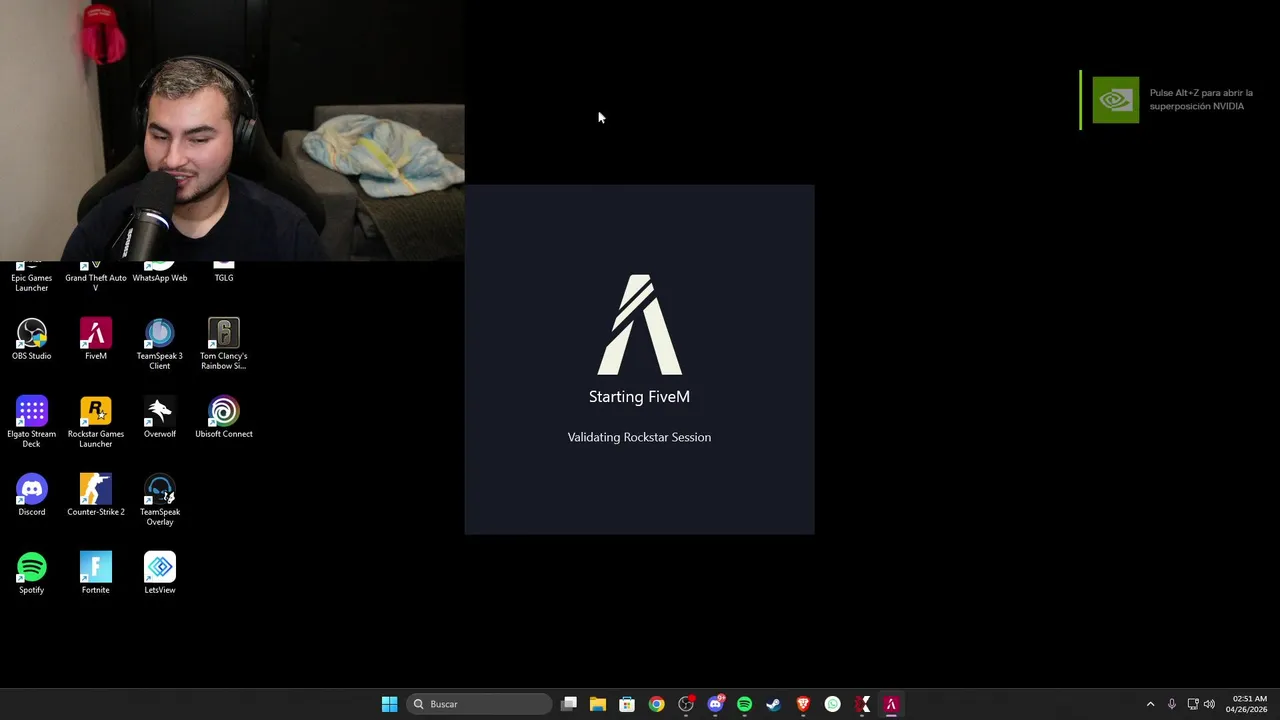Expand the hidden system tray icons chevron
This screenshot has width=1280, height=720.
pos(1150,704)
